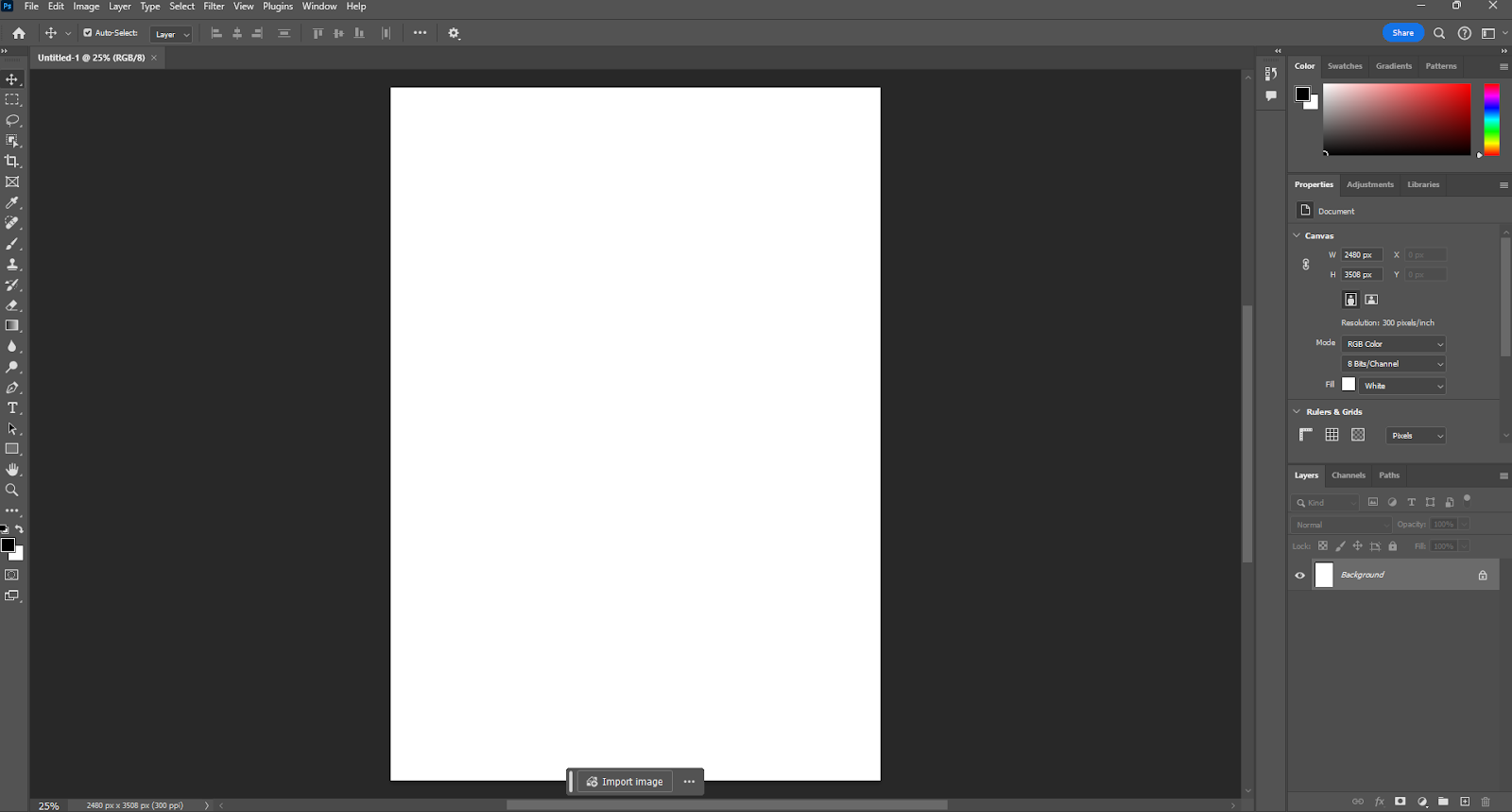Open the White fill dropdown
This screenshot has height=812, width=1512.
coord(1403,386)
